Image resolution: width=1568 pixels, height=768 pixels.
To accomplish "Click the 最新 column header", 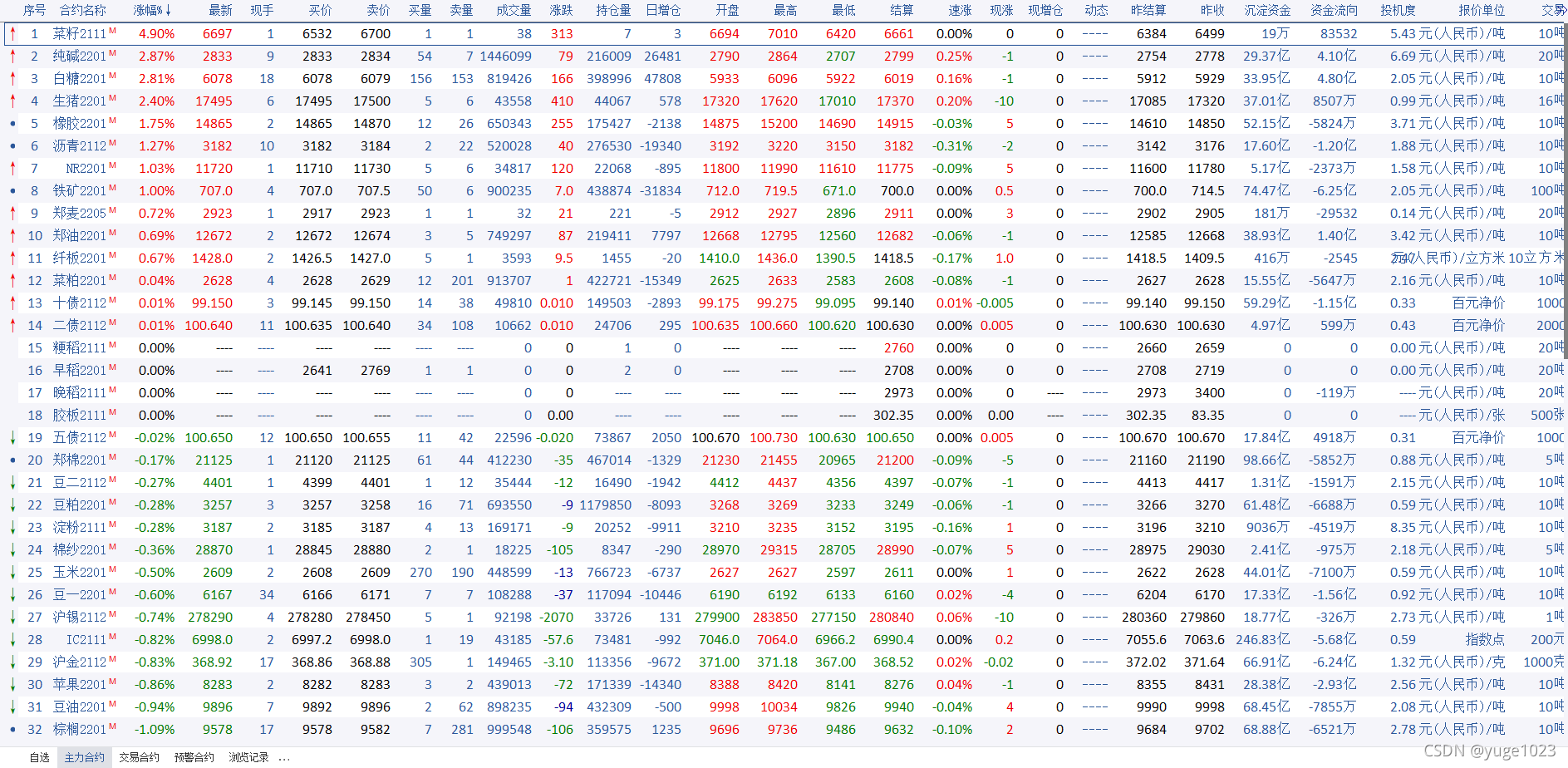I will (x=220, y=10).
